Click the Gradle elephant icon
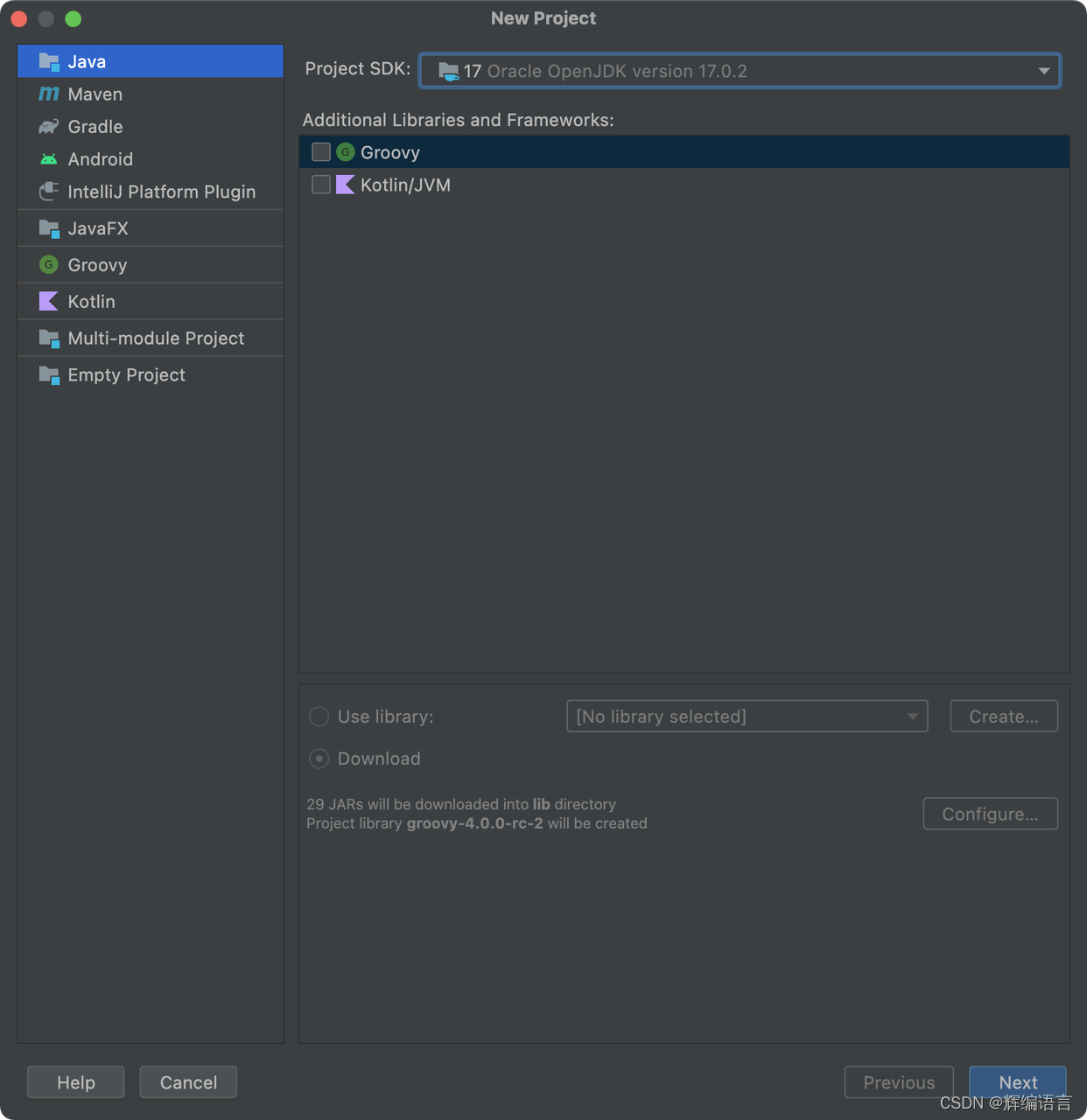This screenshot has width=1087, height=1120. point(49,126)
